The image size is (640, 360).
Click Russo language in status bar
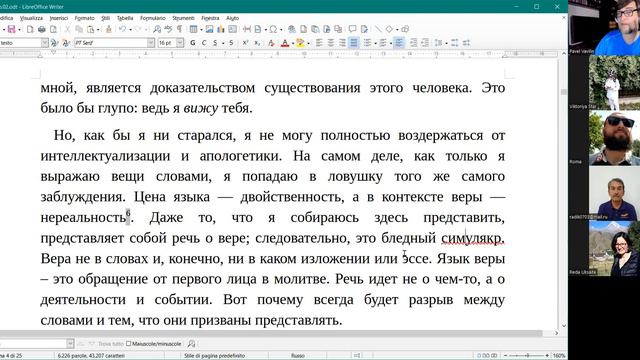click(298, 356)
